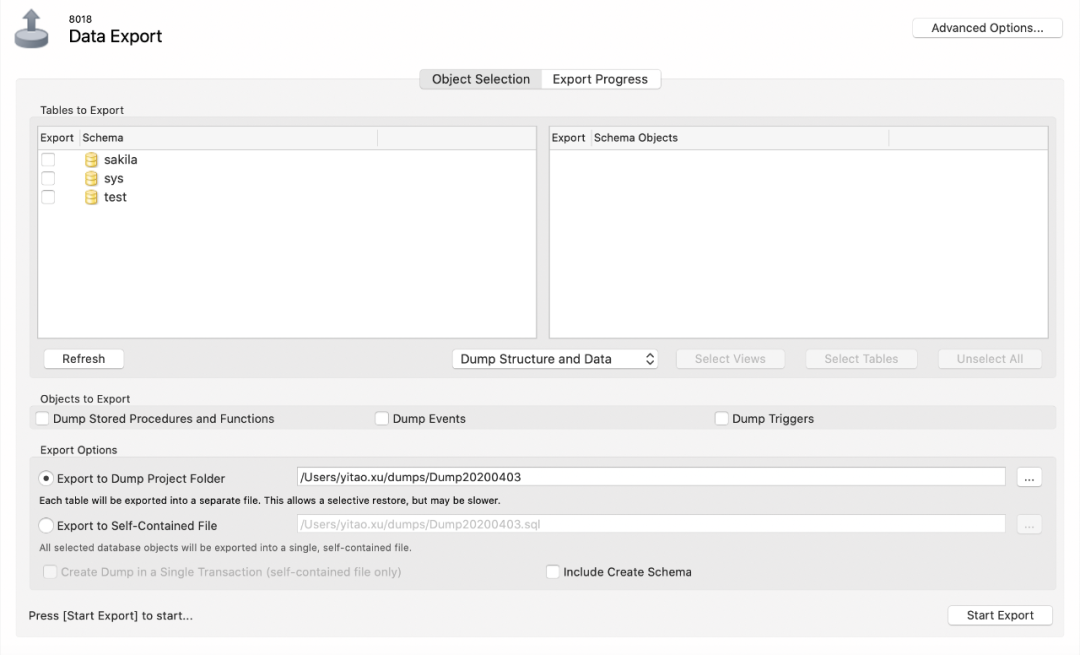Click the Unselect All button

tap(990, 358)
